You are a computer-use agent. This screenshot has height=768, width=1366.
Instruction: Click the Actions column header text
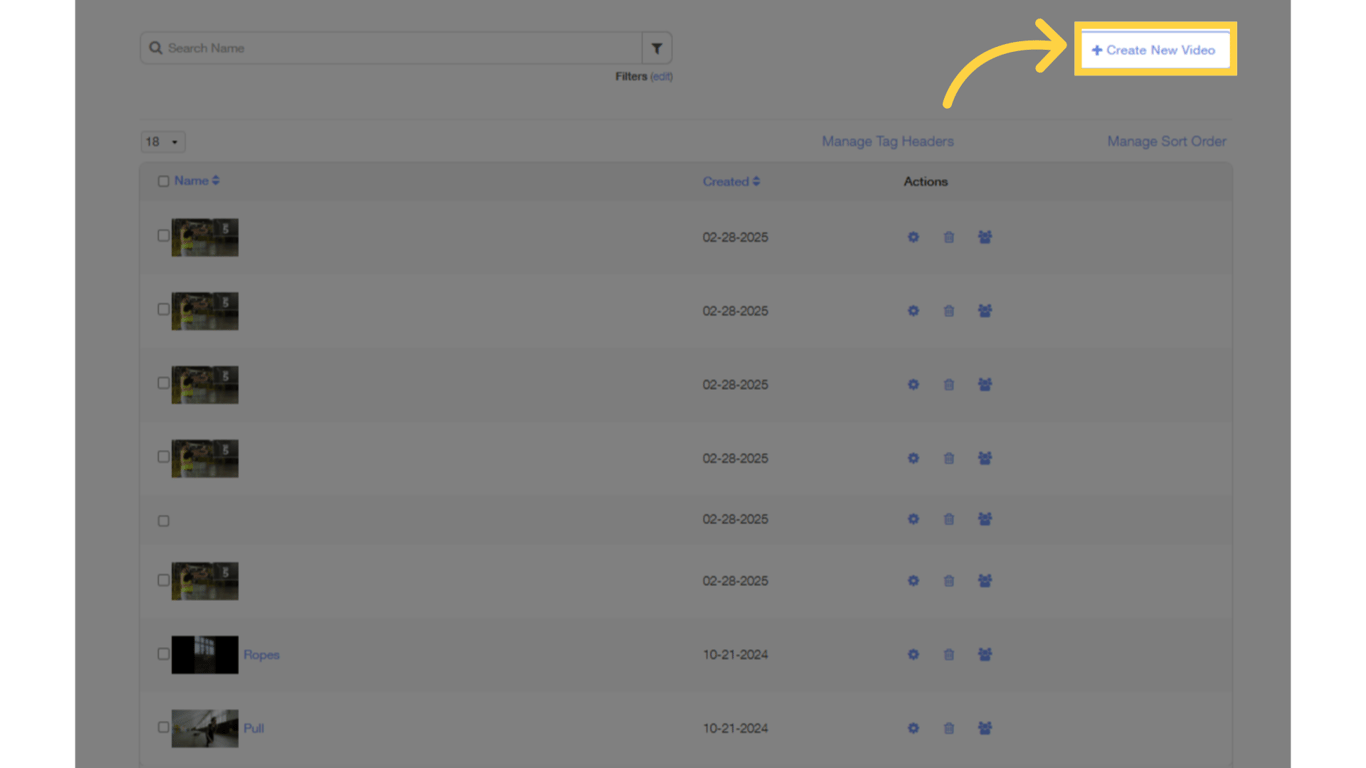point(926,182)
